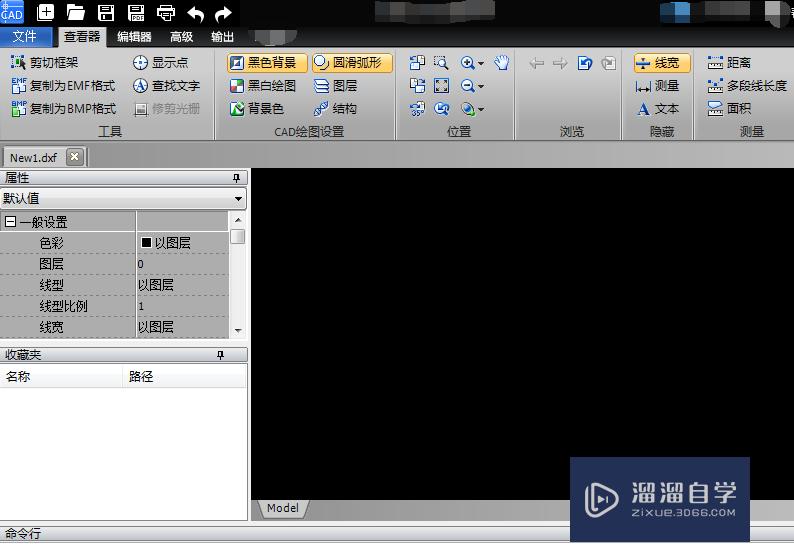Open the 图层 layers dialog
This screenshot has width=794, height=556.
[x=335, y=86]
